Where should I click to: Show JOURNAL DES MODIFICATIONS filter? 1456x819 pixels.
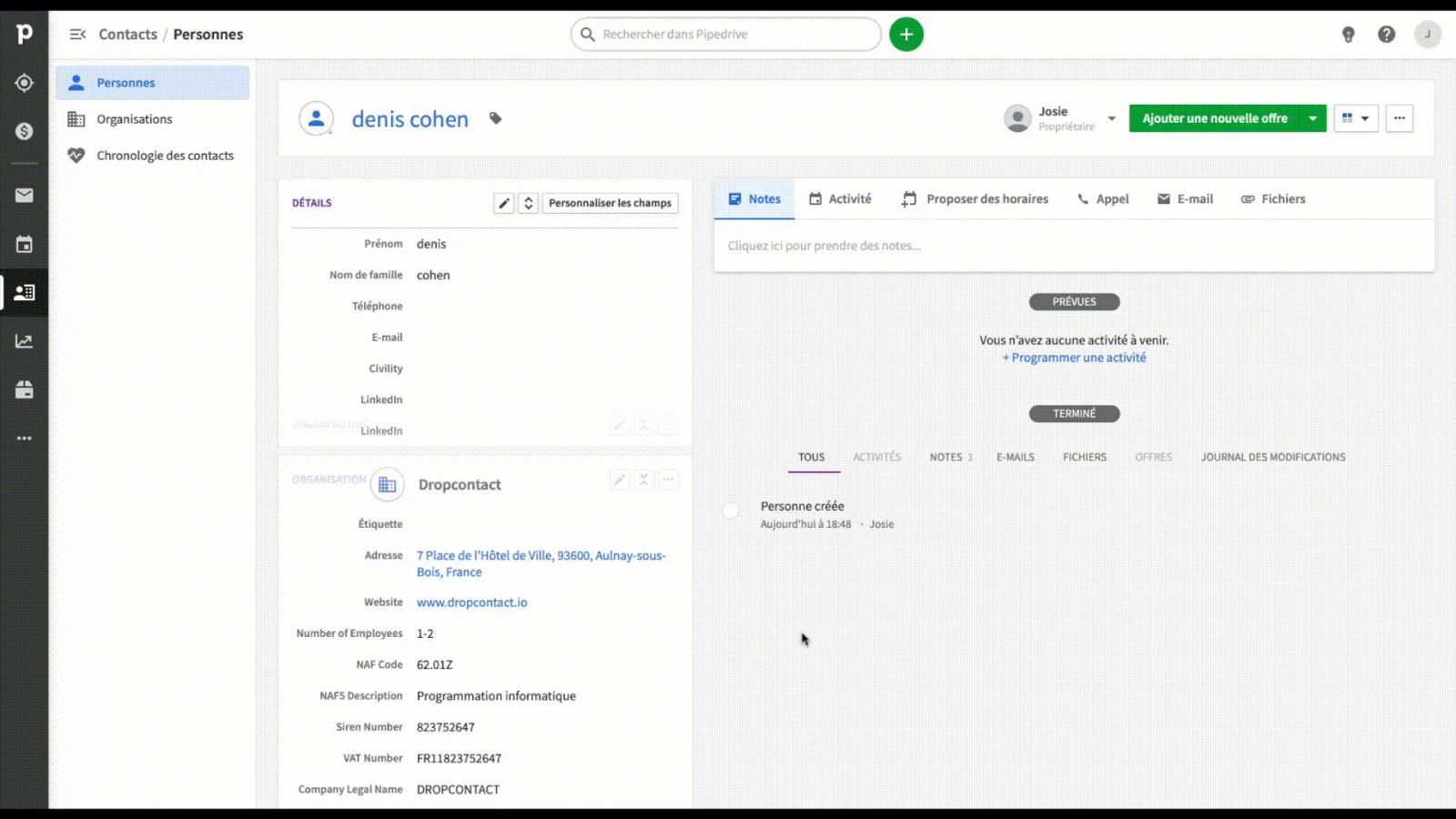point(1273,457)
